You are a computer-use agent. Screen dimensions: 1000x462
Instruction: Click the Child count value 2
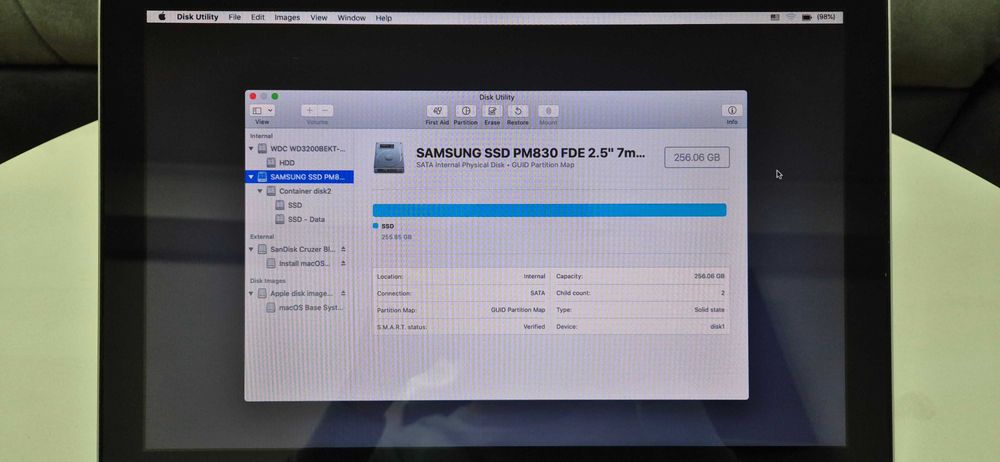coord(723,293)
